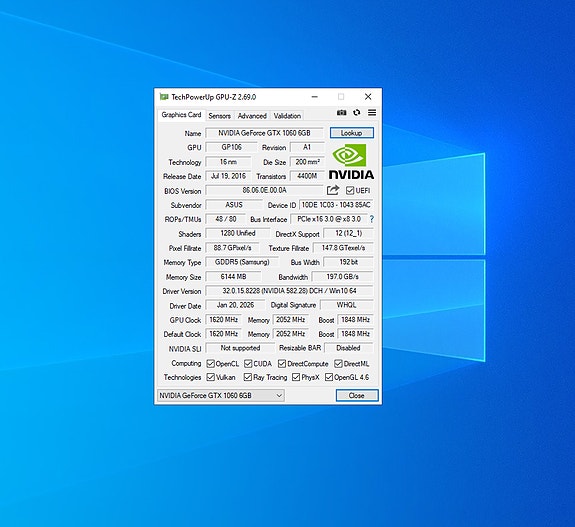Click the Technology value 16 nm
Image resolution: width=575 pixels, height=527 pixels.
click(x=228, y=162)
